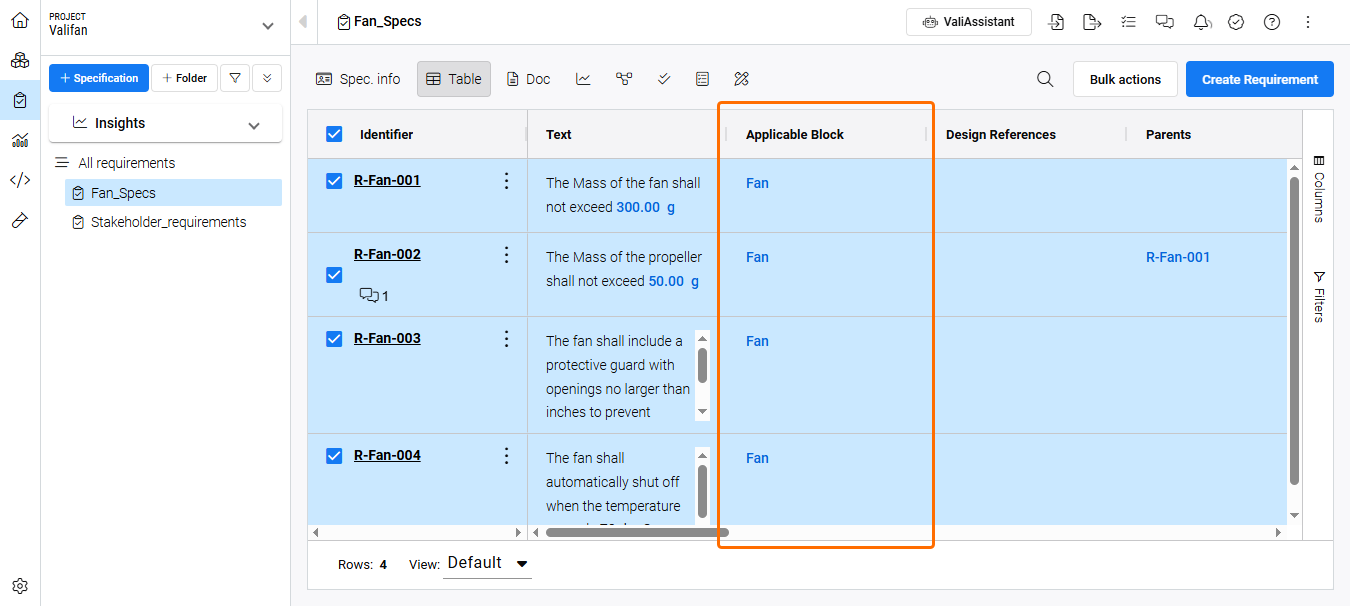
Task: Open the View Default dropdown
Action: 488,563
